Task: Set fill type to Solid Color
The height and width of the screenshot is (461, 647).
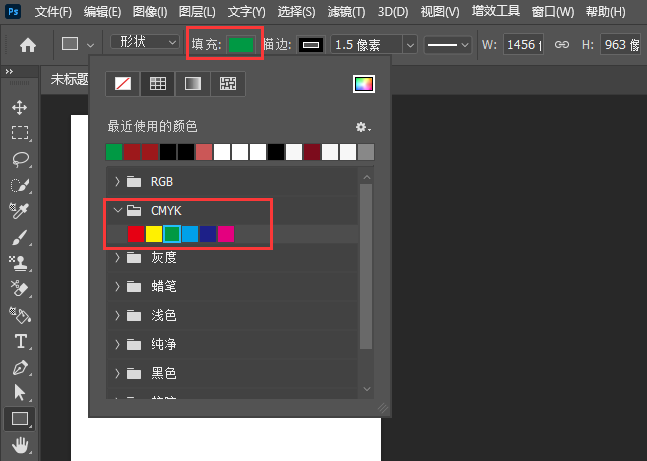Action: pos(158,84)
